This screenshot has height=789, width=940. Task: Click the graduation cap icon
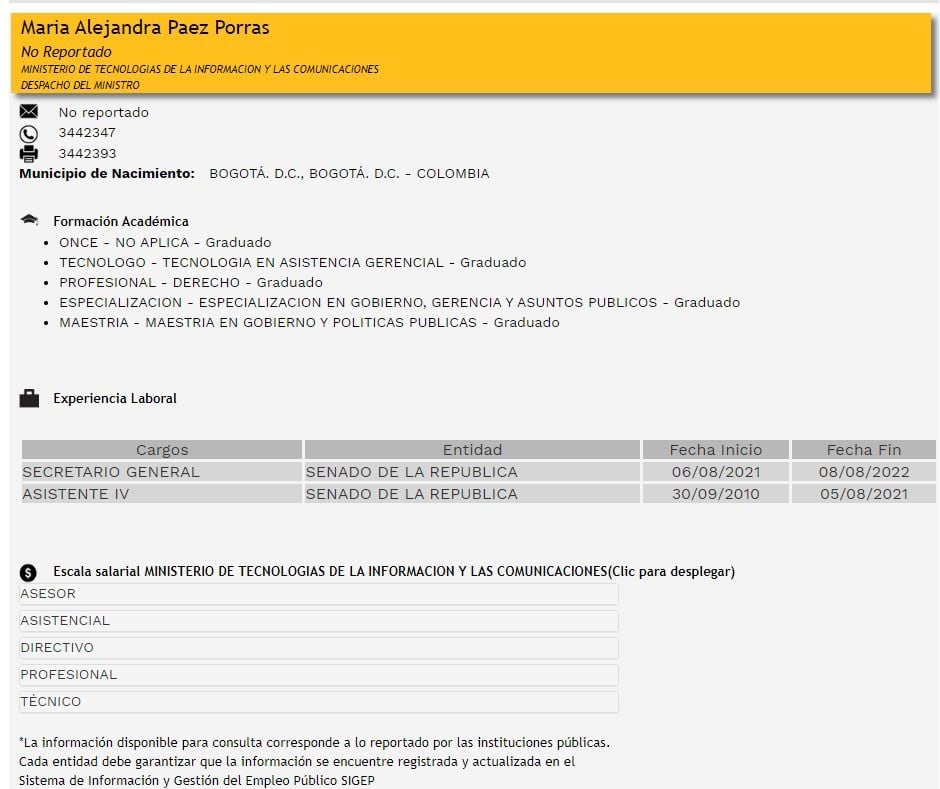pyautogui.click(x=29, y=220)
